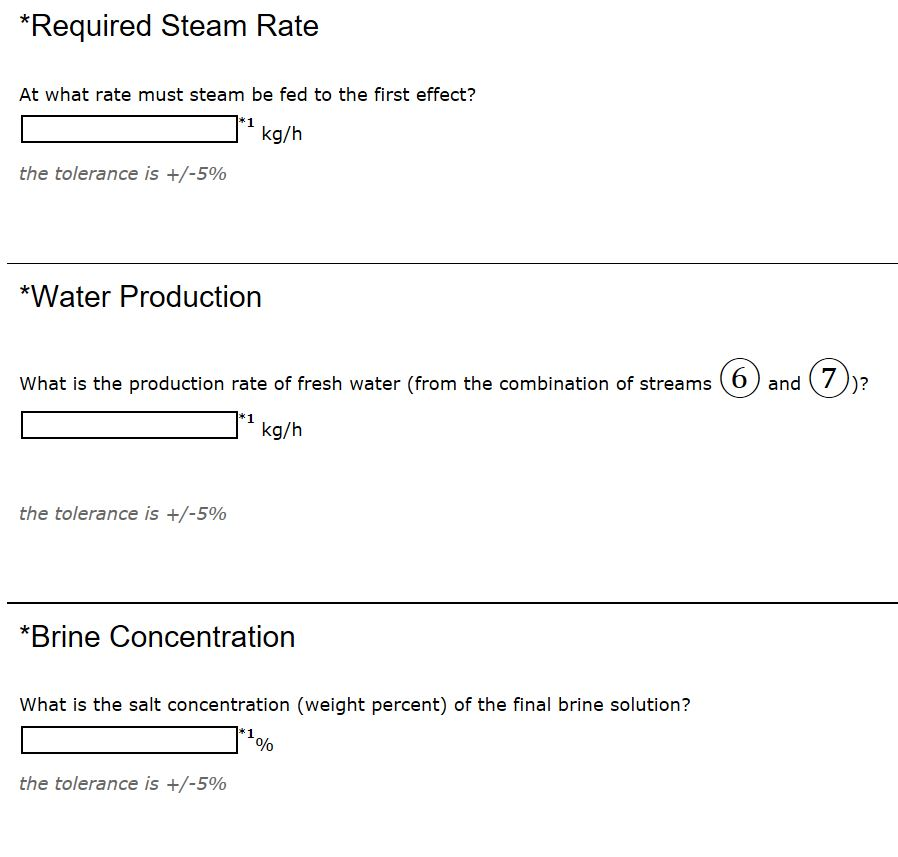Image resolution: width=898 pixels, height=857 pixels.
Task: Click the final brine salt concentration question
Action: pyautogui.click(x=355, y=705)
